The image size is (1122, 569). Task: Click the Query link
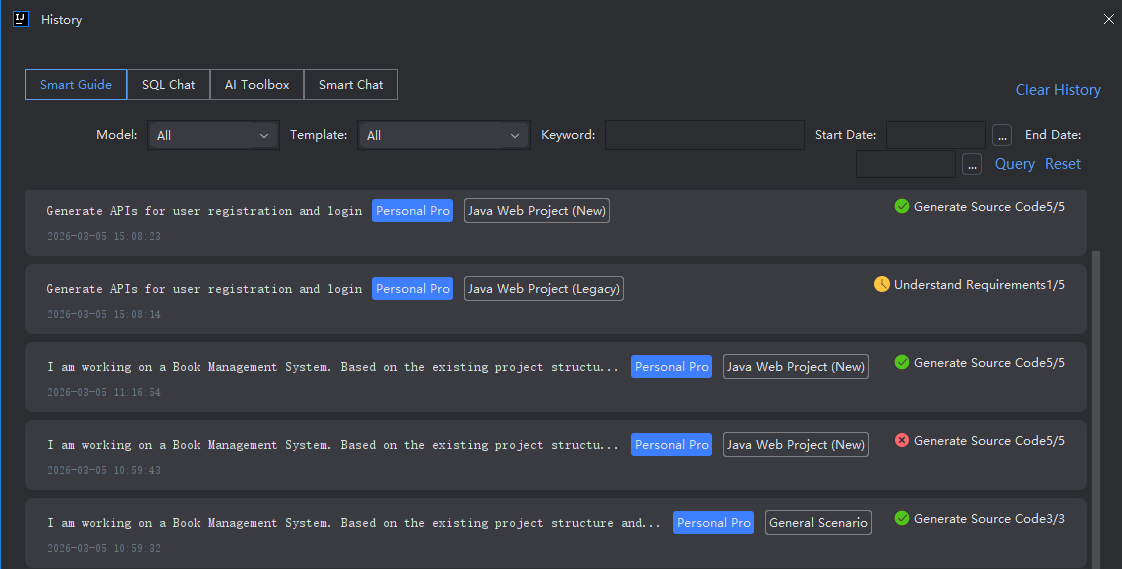[1014, 164]
